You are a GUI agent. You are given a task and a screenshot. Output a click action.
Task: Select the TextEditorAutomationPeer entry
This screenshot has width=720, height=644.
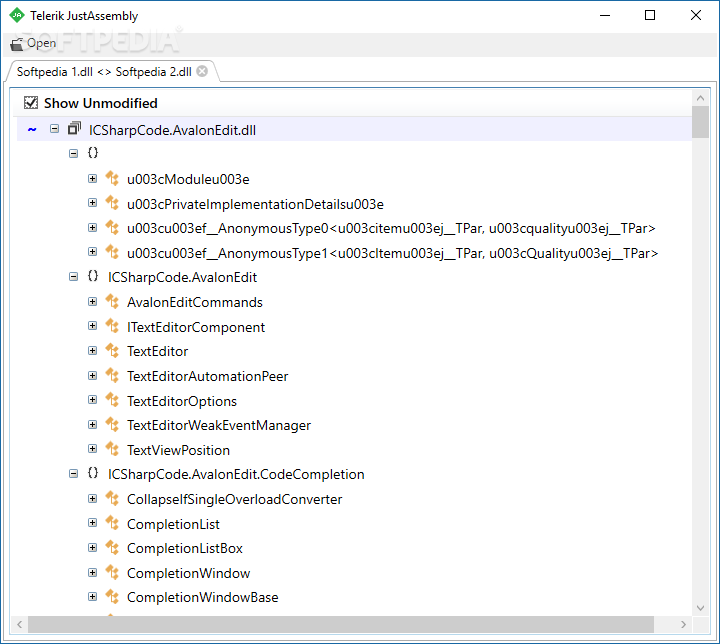[208, 376]
